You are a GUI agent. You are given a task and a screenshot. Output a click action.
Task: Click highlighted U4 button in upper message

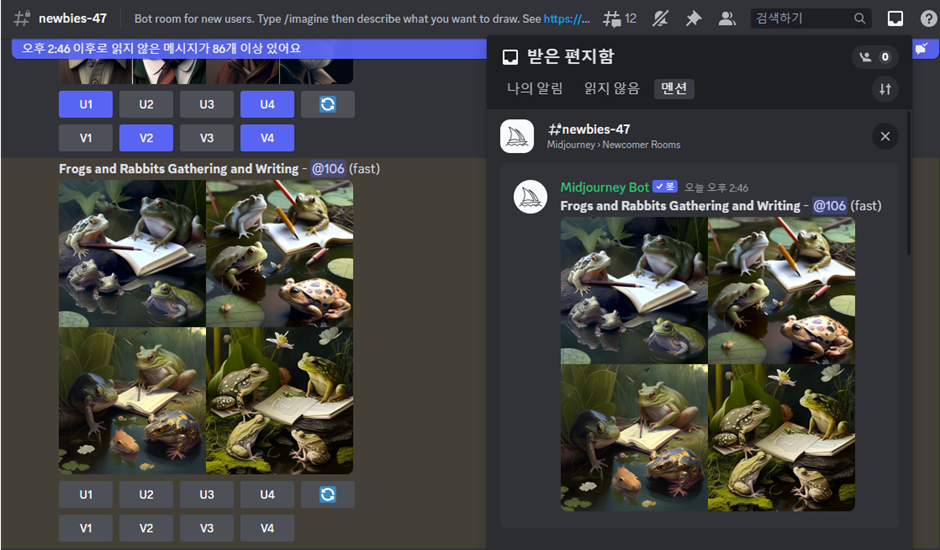coord(267,104)
